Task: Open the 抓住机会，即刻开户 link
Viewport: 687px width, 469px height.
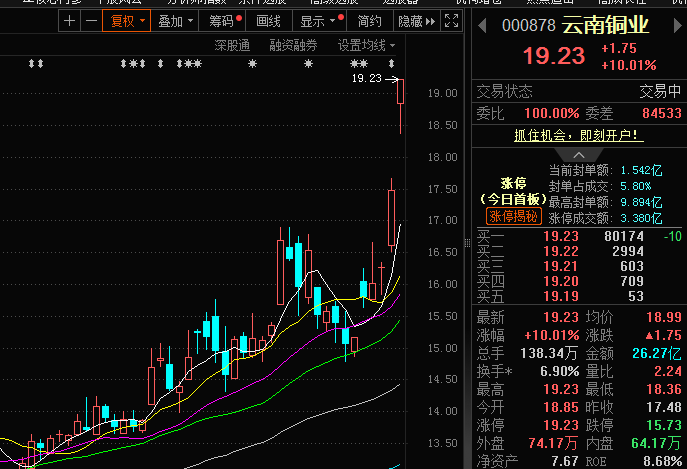Action: 578,134
